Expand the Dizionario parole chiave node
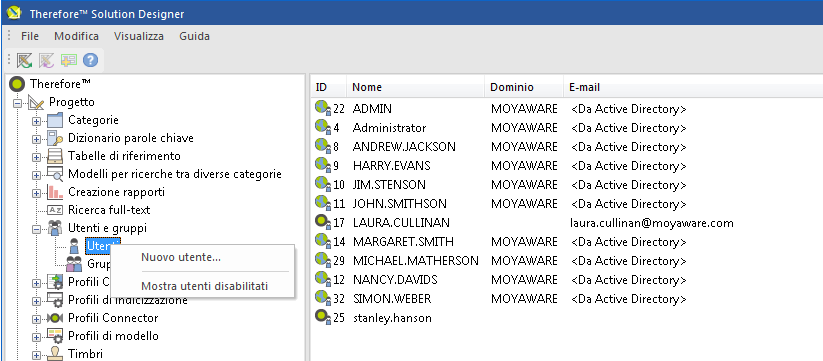This screenshot has width=823, height=361. point(36,139)
